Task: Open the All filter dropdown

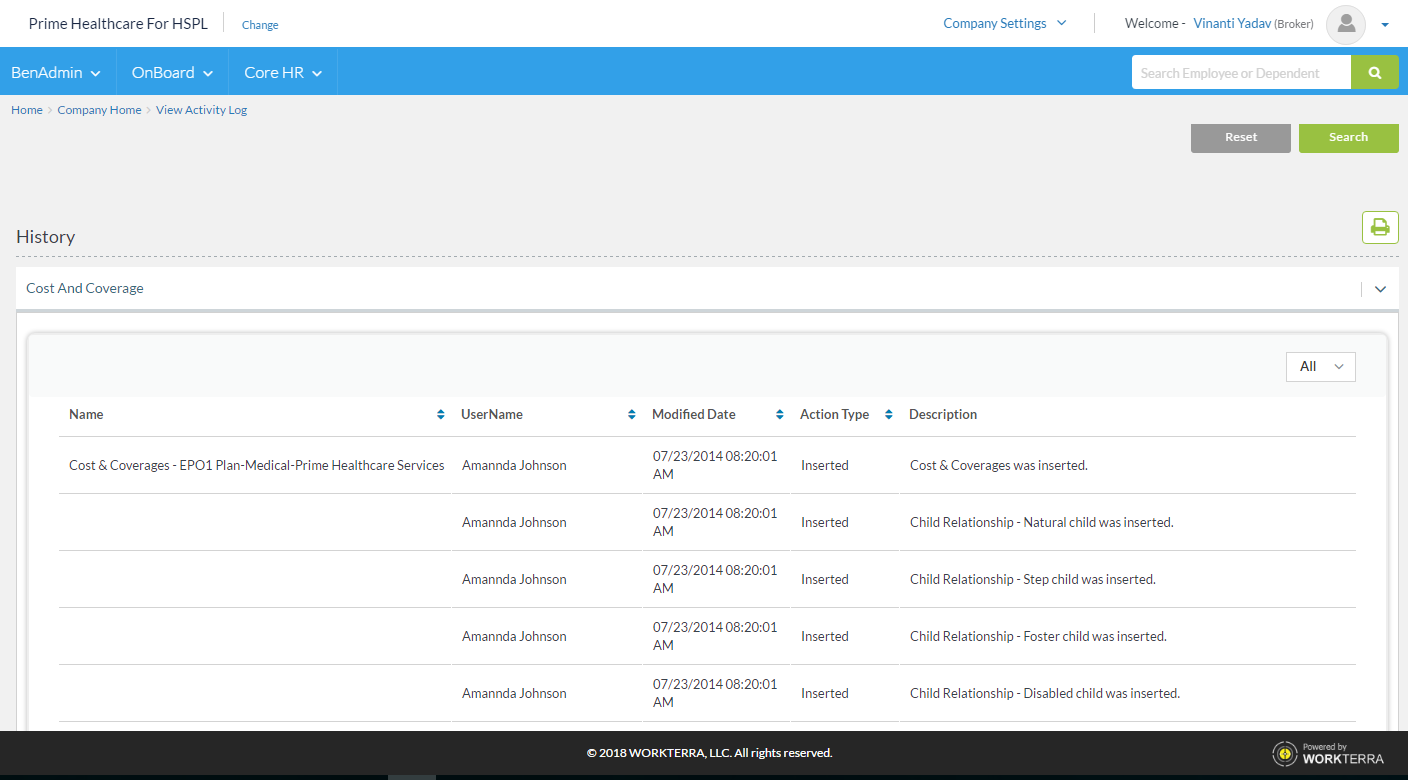Action: click(x=1320, y=367)
